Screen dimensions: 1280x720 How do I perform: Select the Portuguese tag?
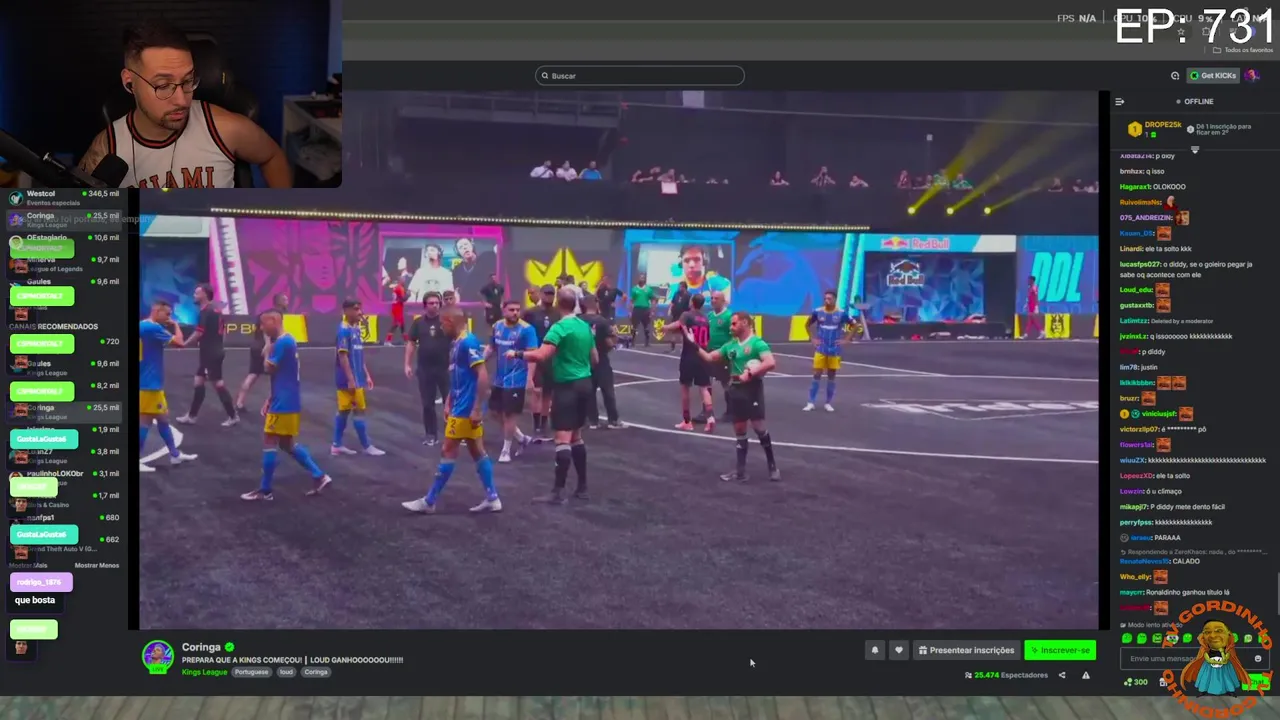[x=251, y=672]
